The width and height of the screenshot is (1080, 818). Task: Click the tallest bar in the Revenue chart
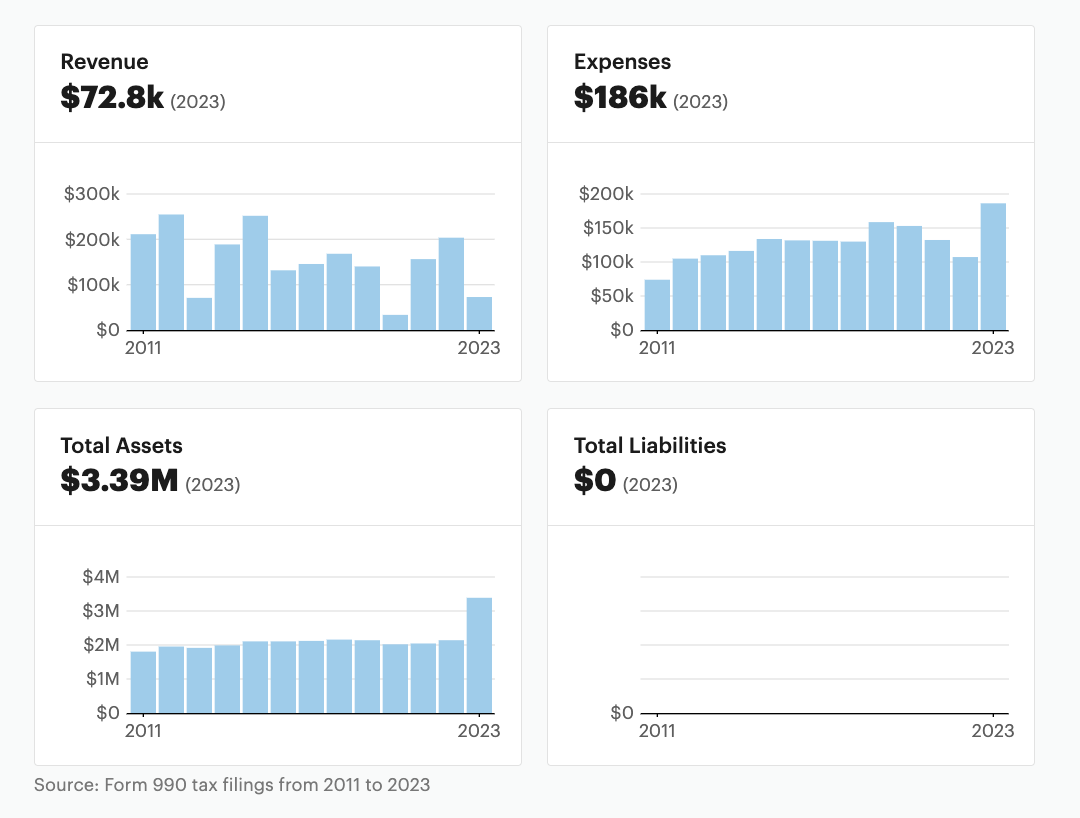(171, 272)
